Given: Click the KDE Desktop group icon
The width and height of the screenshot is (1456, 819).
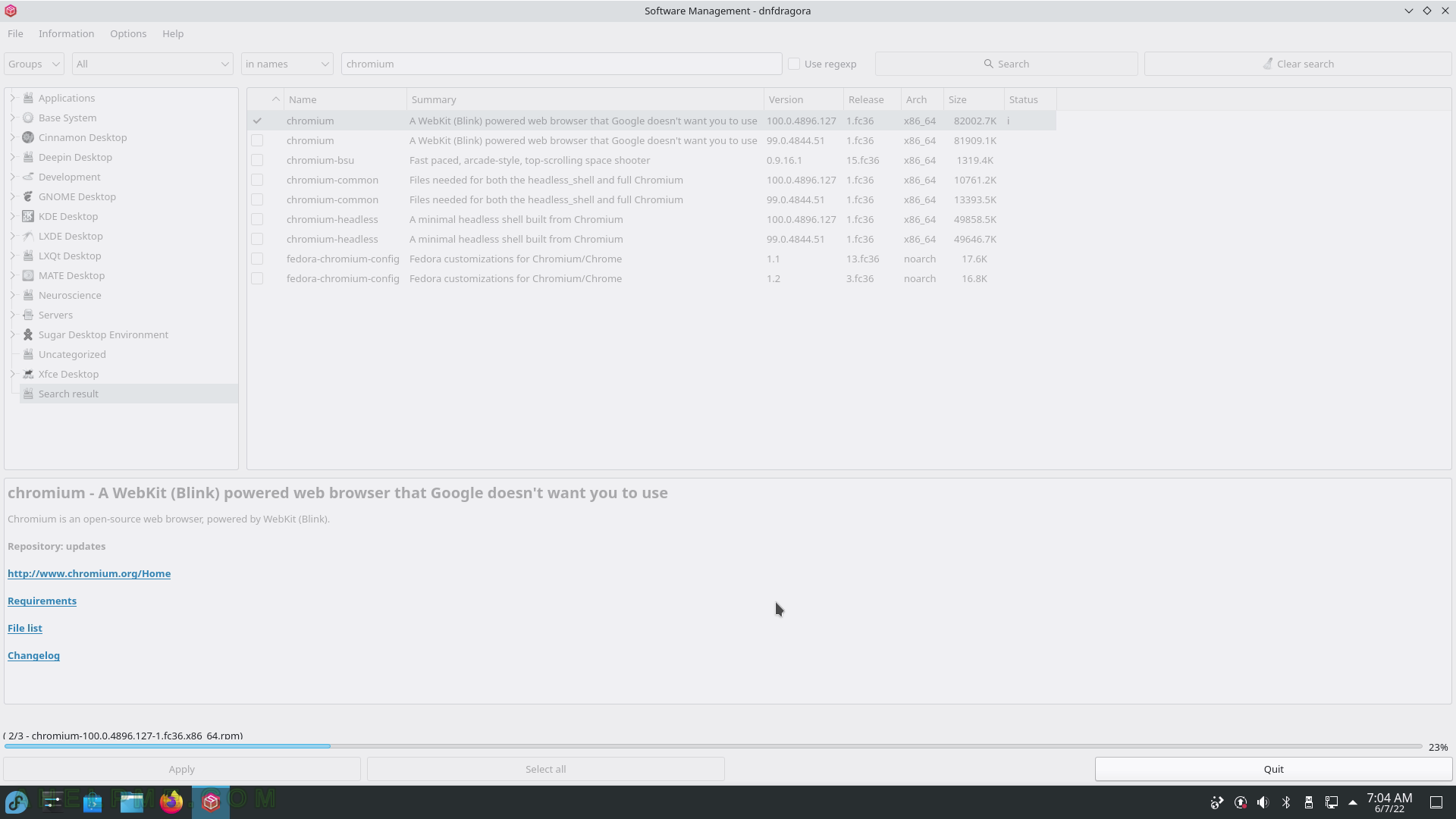Looking at the screenshot, I should point(28,216).
